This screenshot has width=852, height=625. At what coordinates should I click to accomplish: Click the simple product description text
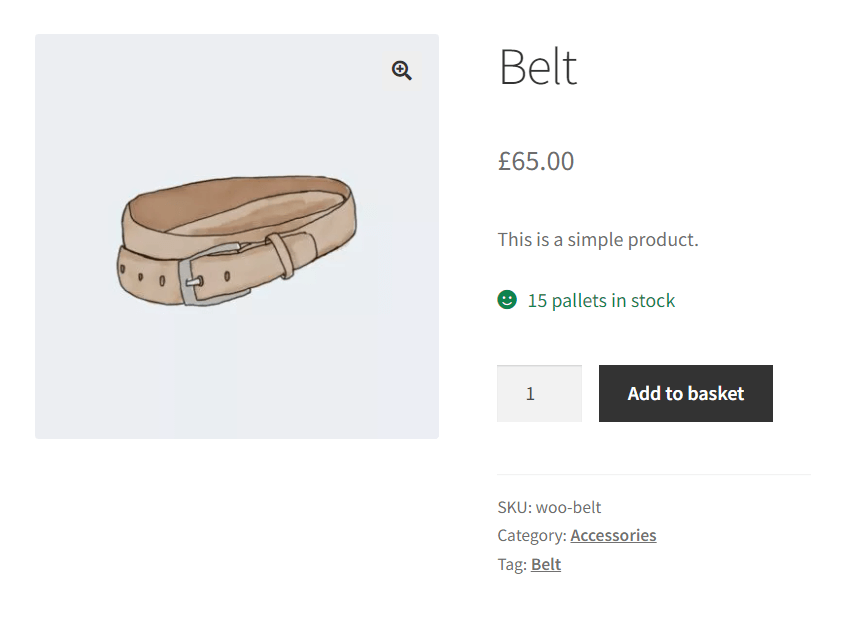[x=598, y=239]
